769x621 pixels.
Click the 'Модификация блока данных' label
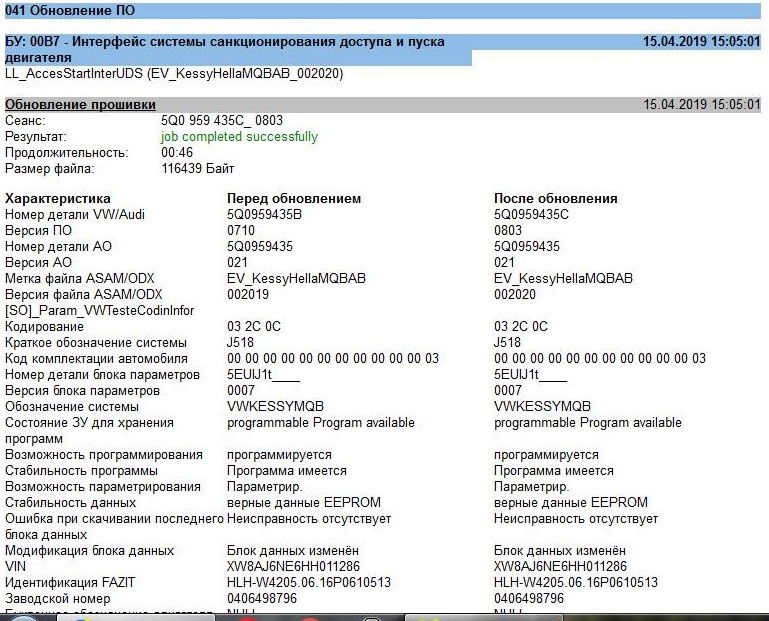pos(90,551)
